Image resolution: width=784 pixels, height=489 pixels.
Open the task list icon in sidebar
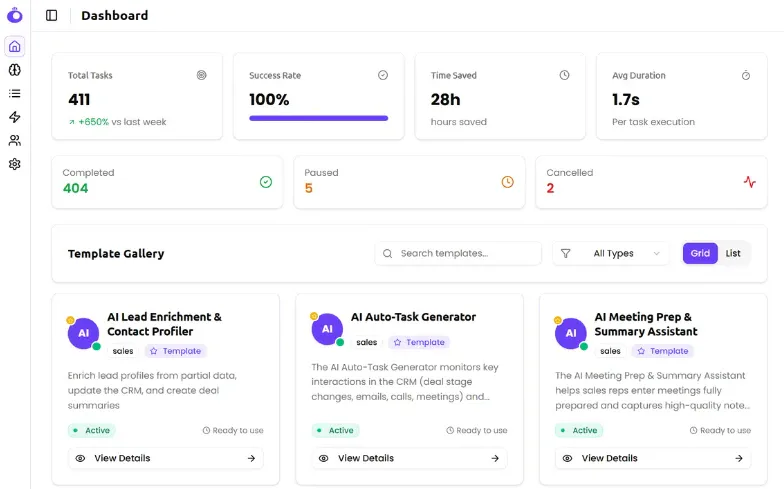pyautogui.click(x=14, y=94)
